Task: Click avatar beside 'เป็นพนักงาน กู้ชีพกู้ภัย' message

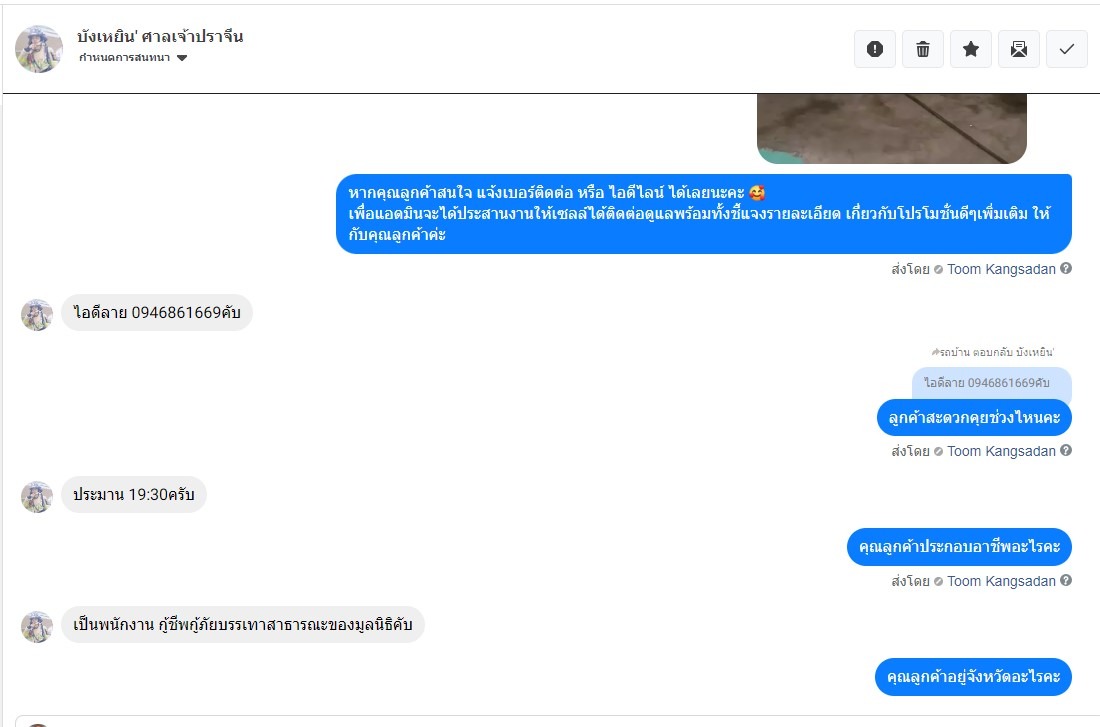Action: pyautogui.click(x=36, y=627)
